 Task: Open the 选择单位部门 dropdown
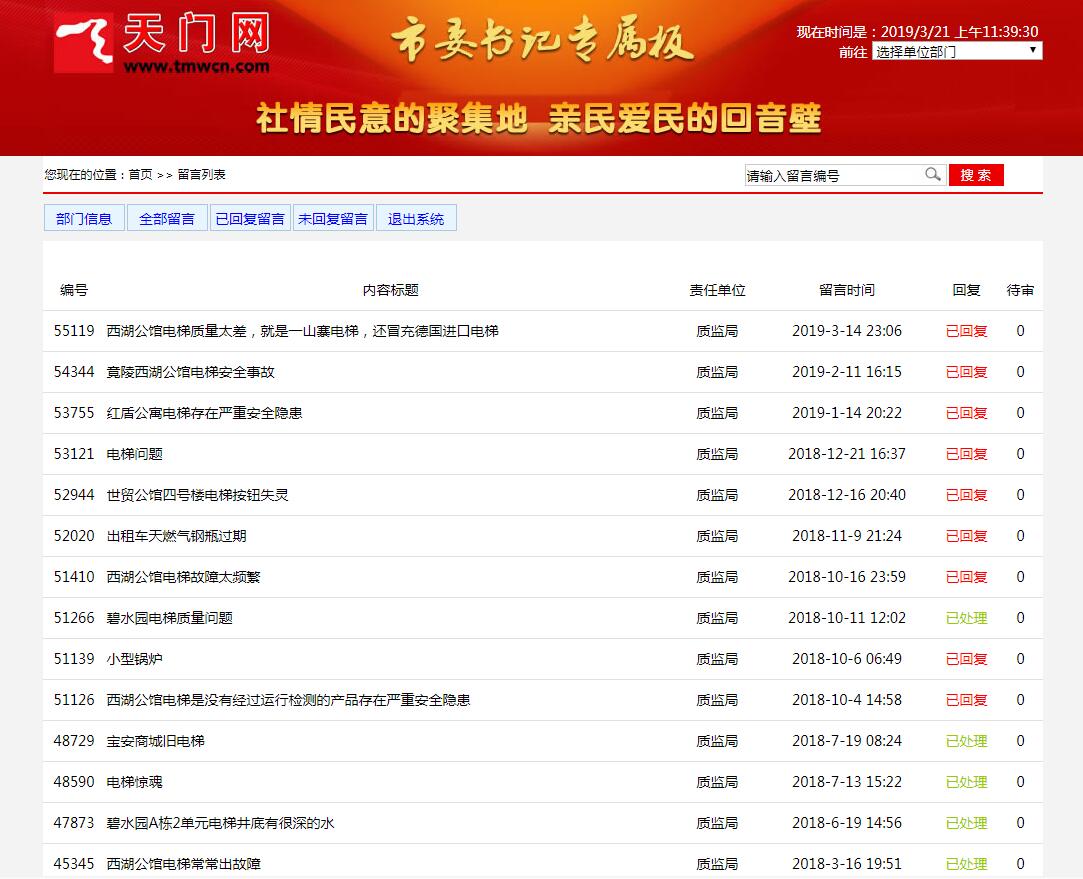(x=957, y=51)
